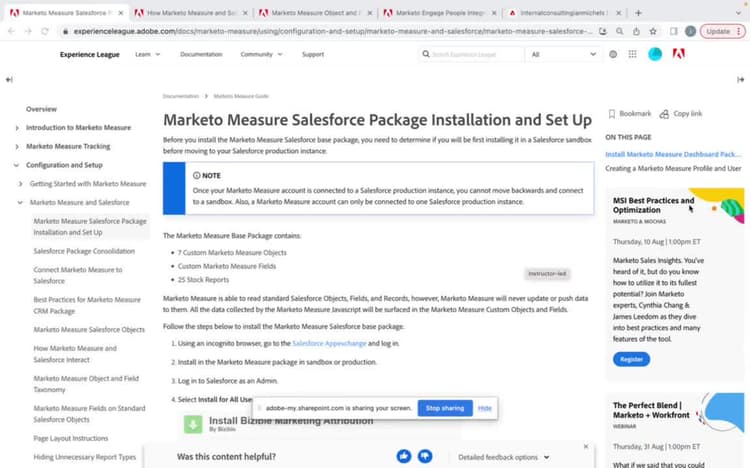Image resolution: width=750 pixels, height=468 pixels.
Task: Click the Instructor-led badge
Action: coord(547,274)
